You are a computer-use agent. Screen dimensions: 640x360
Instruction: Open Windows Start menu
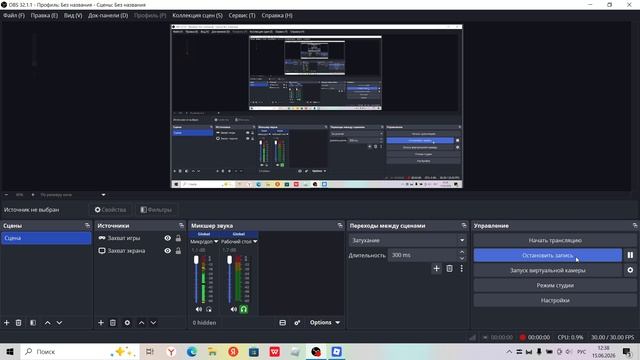[9, 351]
